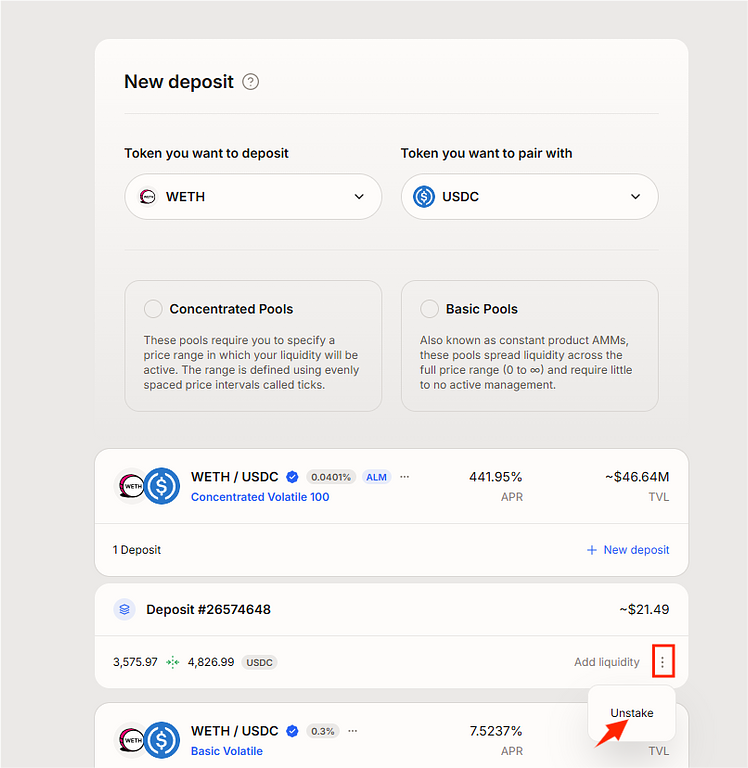Click Add liquidity on Deposit #26574648
Screen dimensions: 748x768
(606, 662)
